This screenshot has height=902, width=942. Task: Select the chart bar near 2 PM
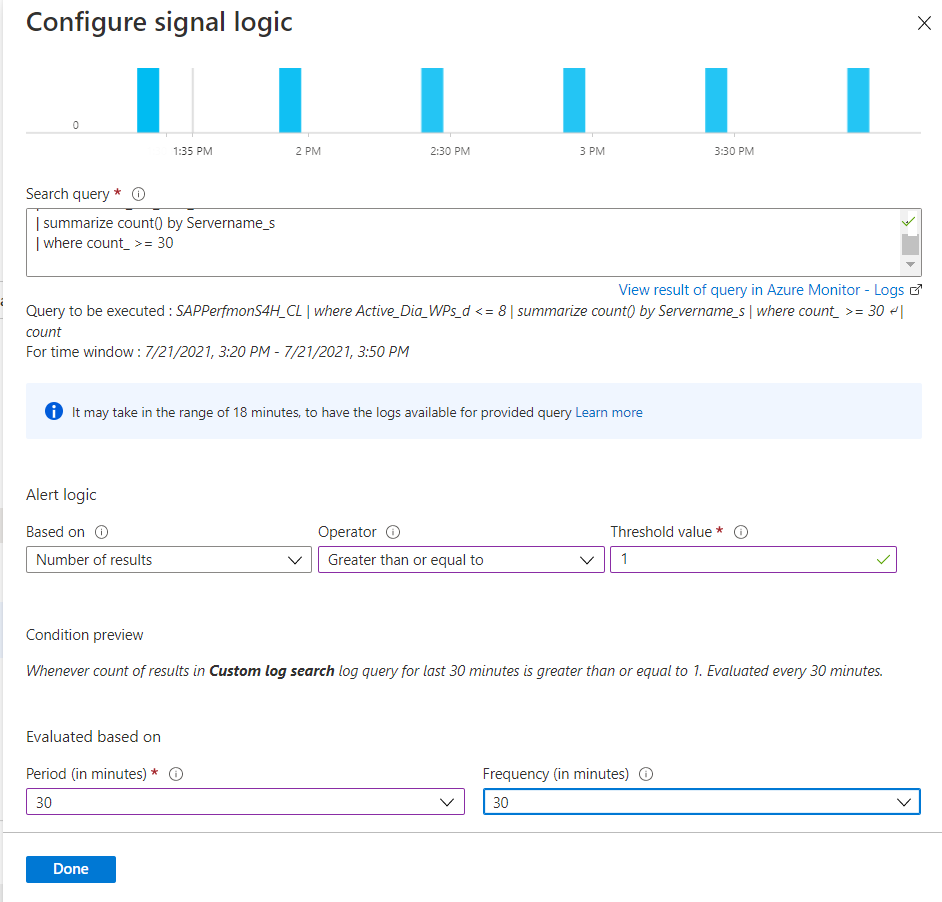(x=290, y=100)
